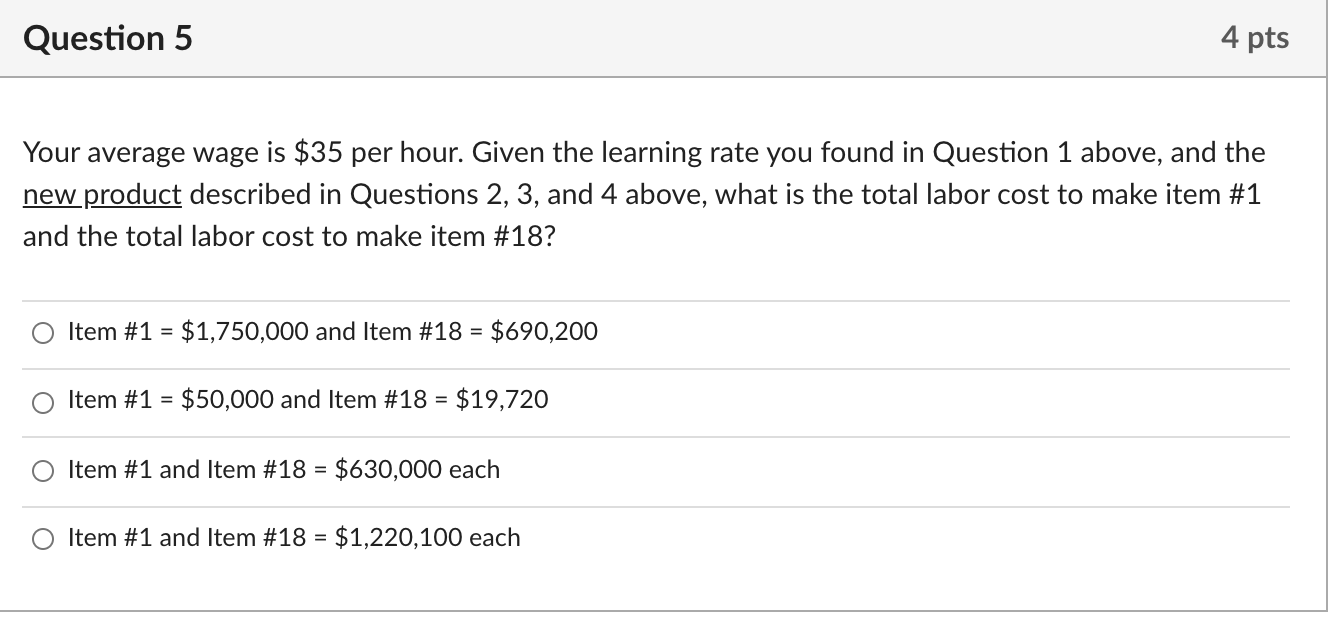
Task: Click the label text "$630,000 each"
Action: [x=417, y=469]
